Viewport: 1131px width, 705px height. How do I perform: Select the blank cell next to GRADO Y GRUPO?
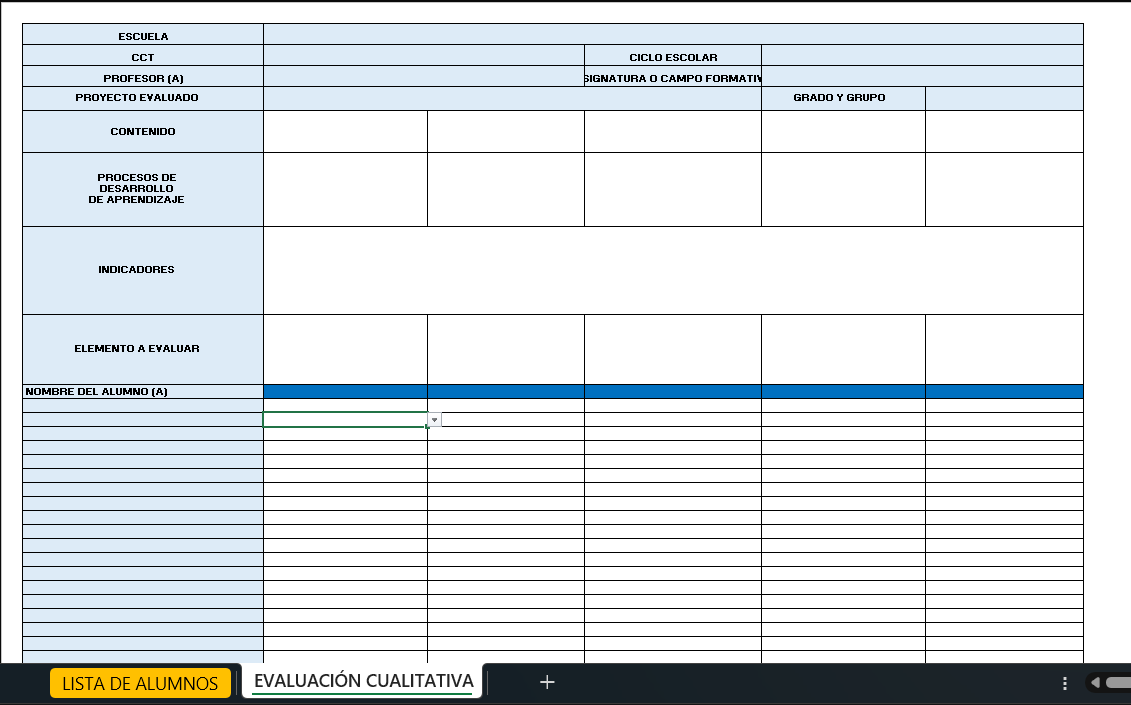pos(1003,98)
